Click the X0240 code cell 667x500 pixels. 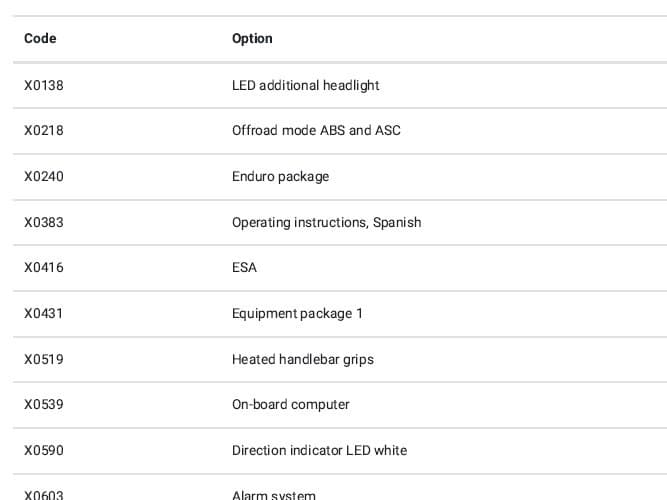click(x=44, y=177)
